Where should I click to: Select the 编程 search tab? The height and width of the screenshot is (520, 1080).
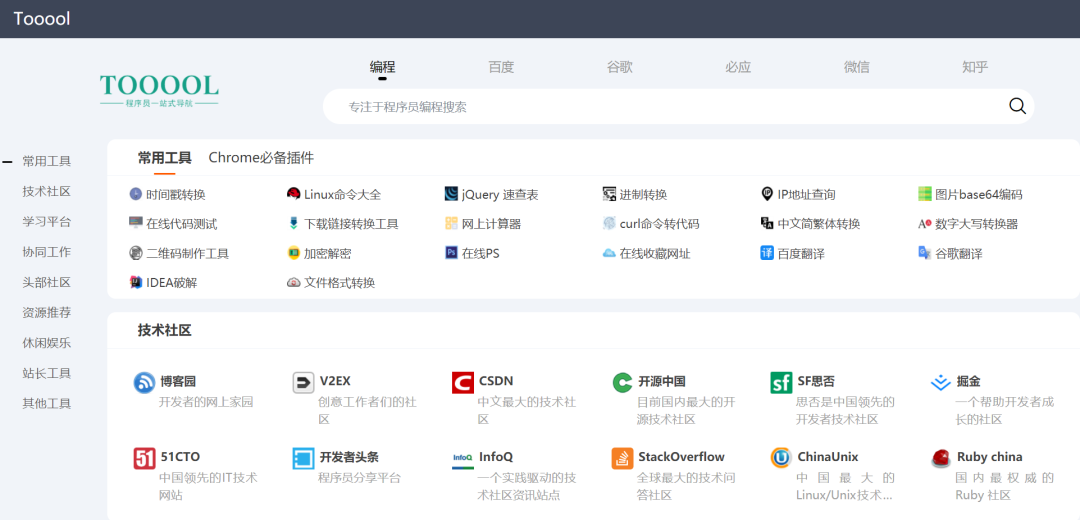click(382, 67)
